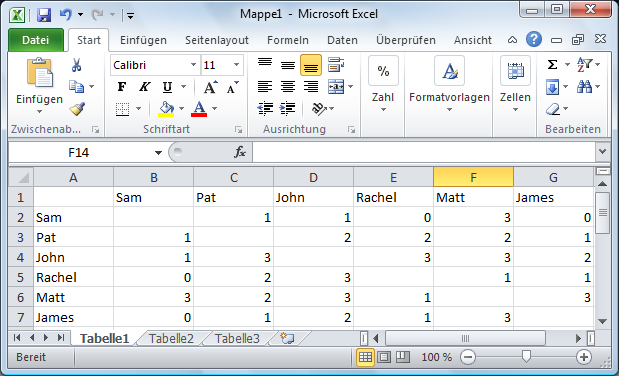Undo the last action

click(66, 15)
